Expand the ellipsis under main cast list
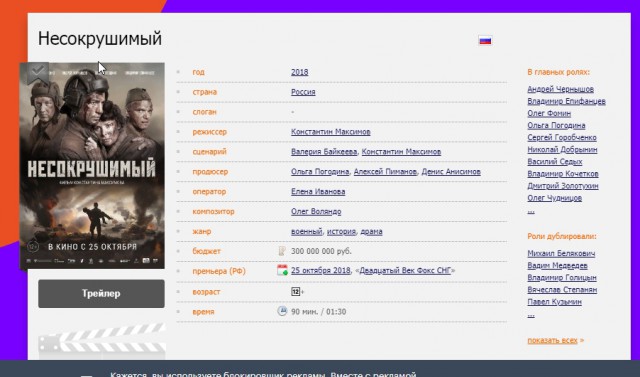The width and height of the screenshot is (640, 377). (531, 211)
